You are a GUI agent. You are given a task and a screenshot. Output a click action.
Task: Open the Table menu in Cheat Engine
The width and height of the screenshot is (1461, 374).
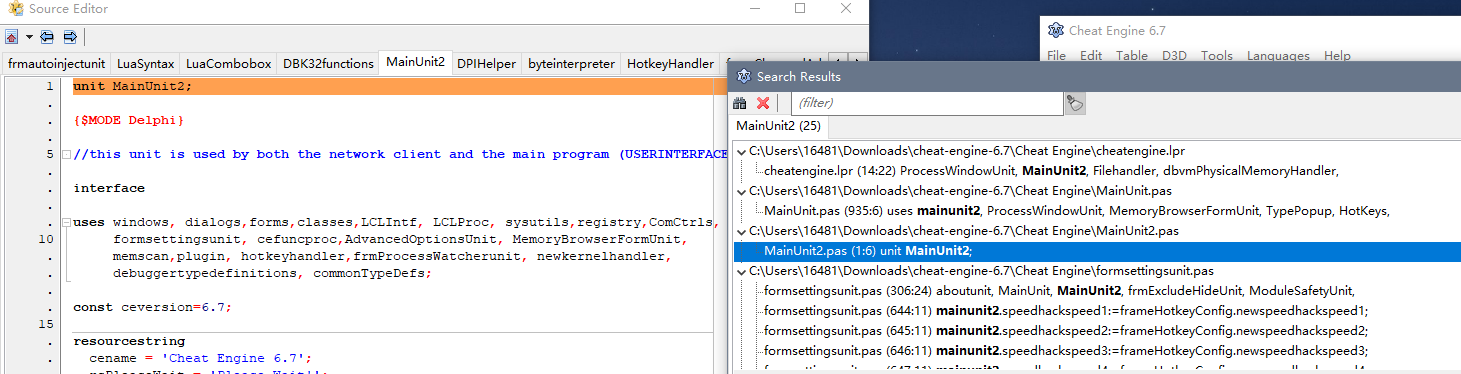pos(1132,56)
